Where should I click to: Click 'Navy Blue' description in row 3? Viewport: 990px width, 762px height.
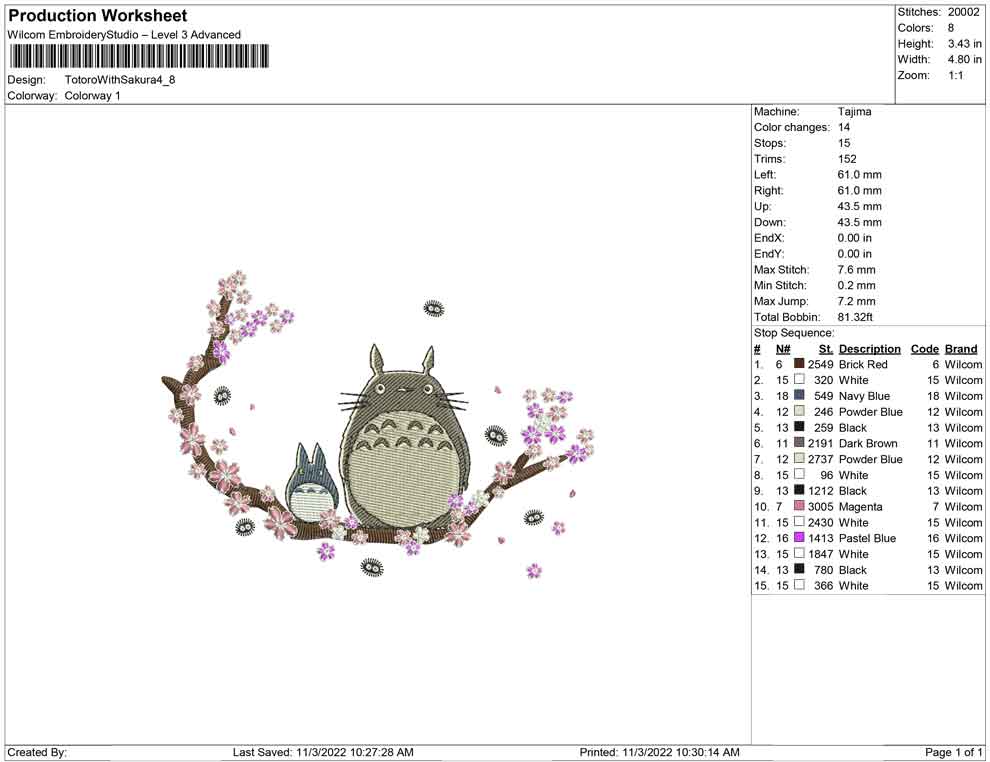click(864, 396)
